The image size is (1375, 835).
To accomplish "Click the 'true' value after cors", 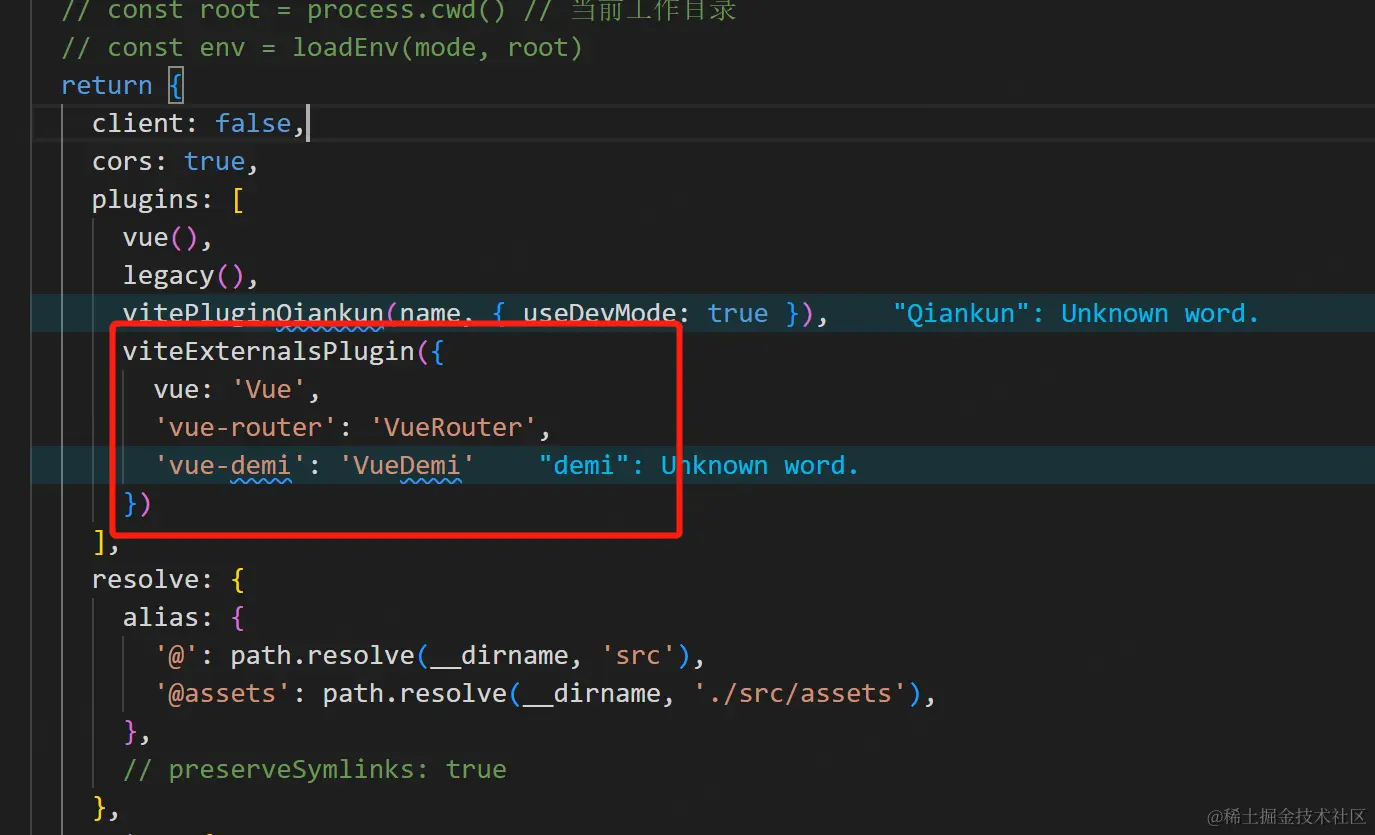I will [214, 161].
